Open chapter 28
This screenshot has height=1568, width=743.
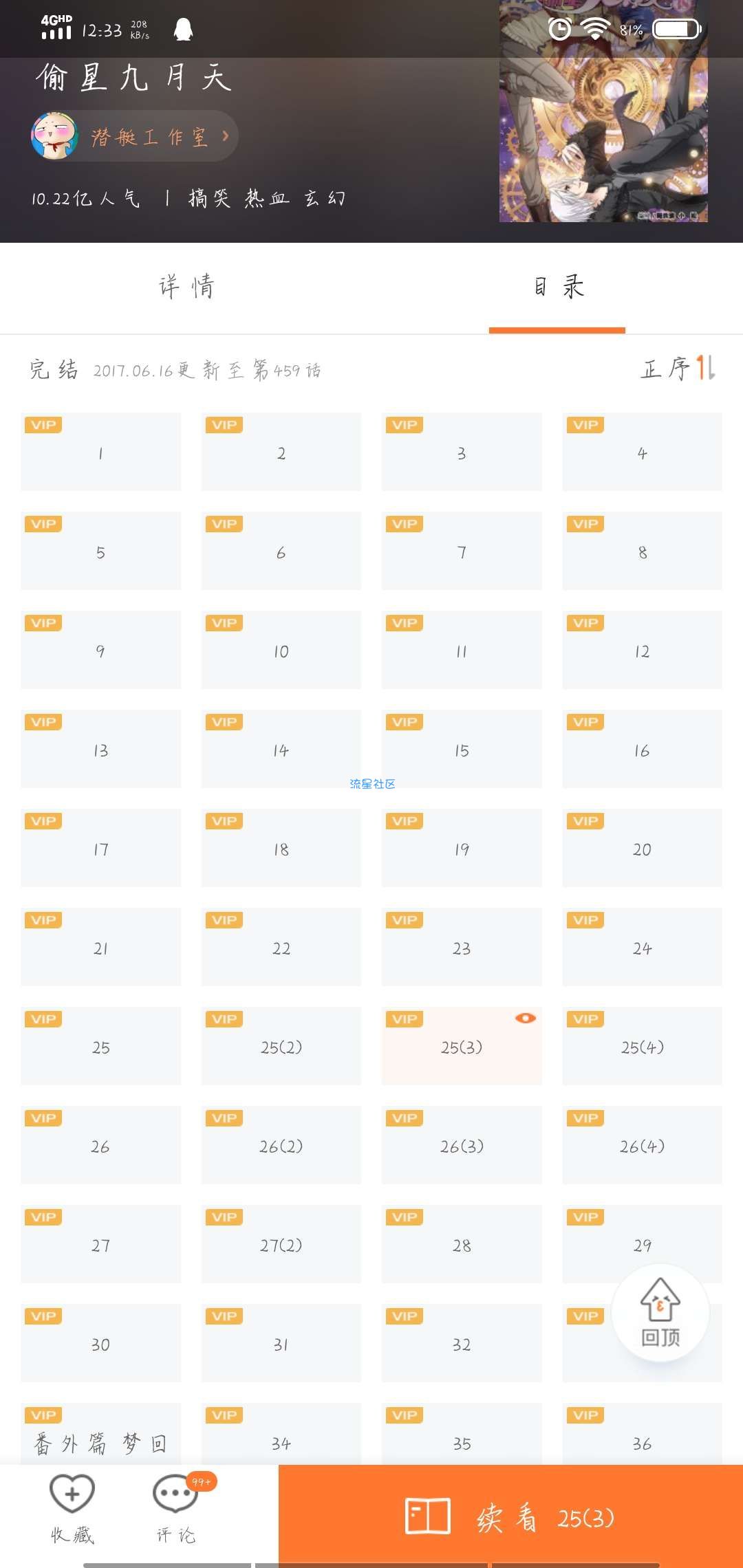[x=462, y=1244]
